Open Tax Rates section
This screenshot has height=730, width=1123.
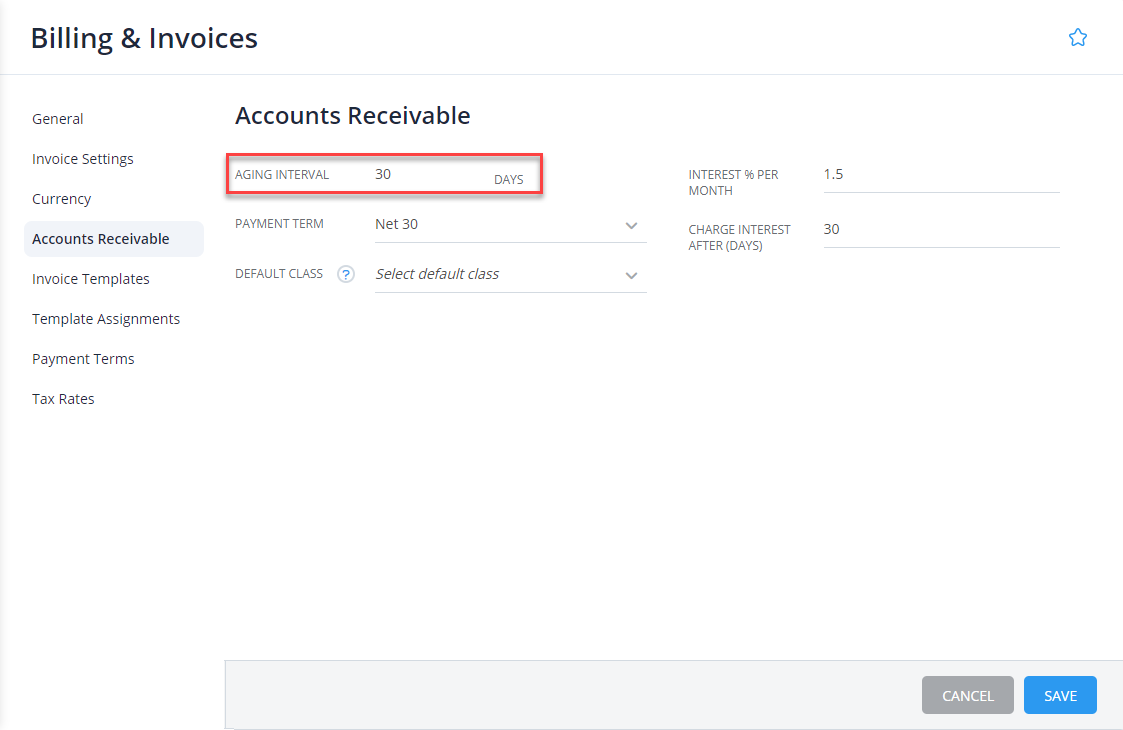(x=63, y=399)
